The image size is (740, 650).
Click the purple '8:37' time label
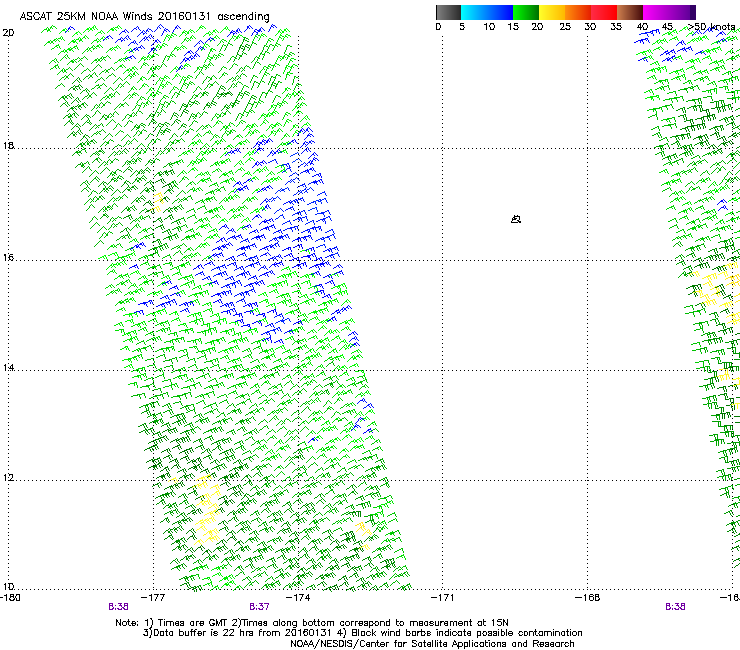pyautogui.click(x=260, y=607)
